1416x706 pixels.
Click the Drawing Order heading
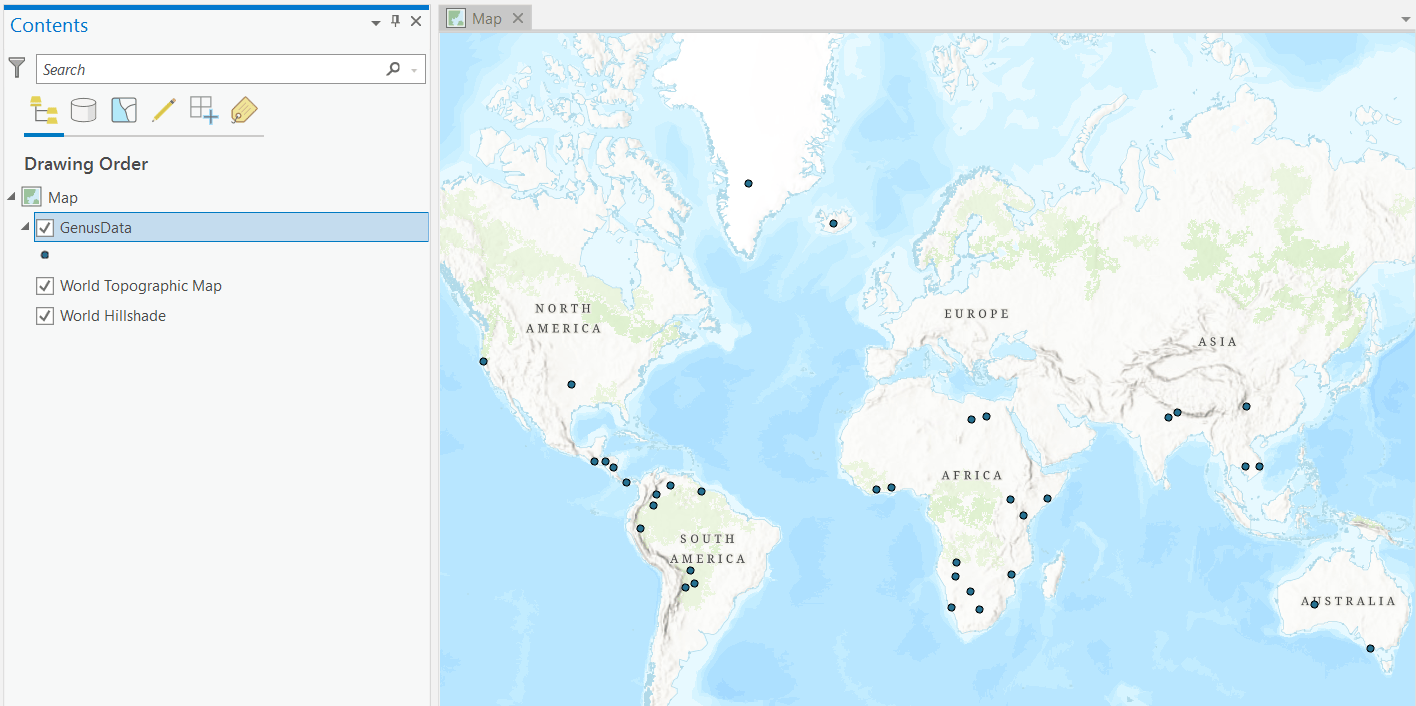click(86, 164)
